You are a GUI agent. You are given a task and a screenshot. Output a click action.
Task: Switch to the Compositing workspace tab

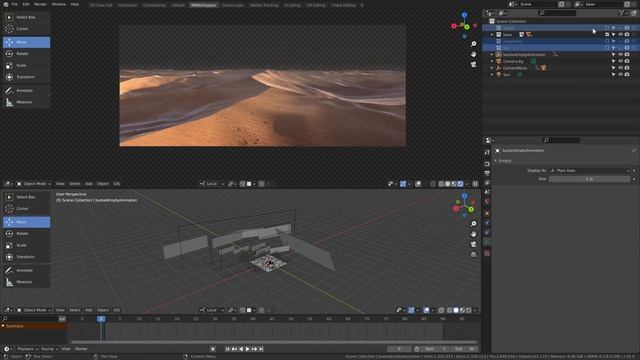click(x=154, y=5)
